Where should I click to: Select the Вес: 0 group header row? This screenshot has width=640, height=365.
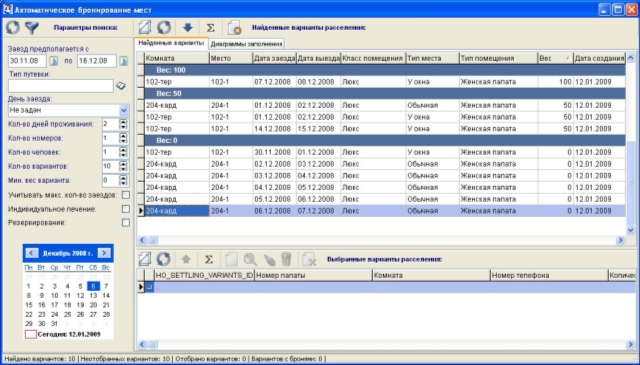coord(385,140)
